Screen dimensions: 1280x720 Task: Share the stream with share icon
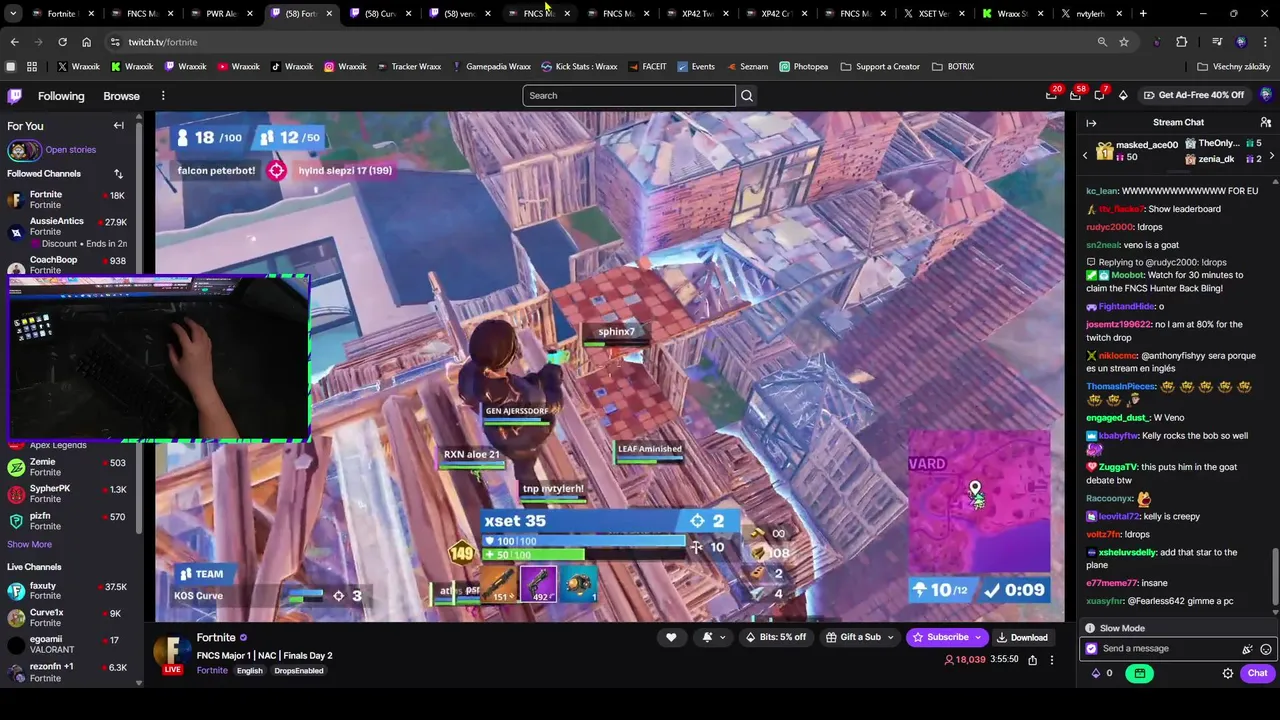tap(1032, 660)
